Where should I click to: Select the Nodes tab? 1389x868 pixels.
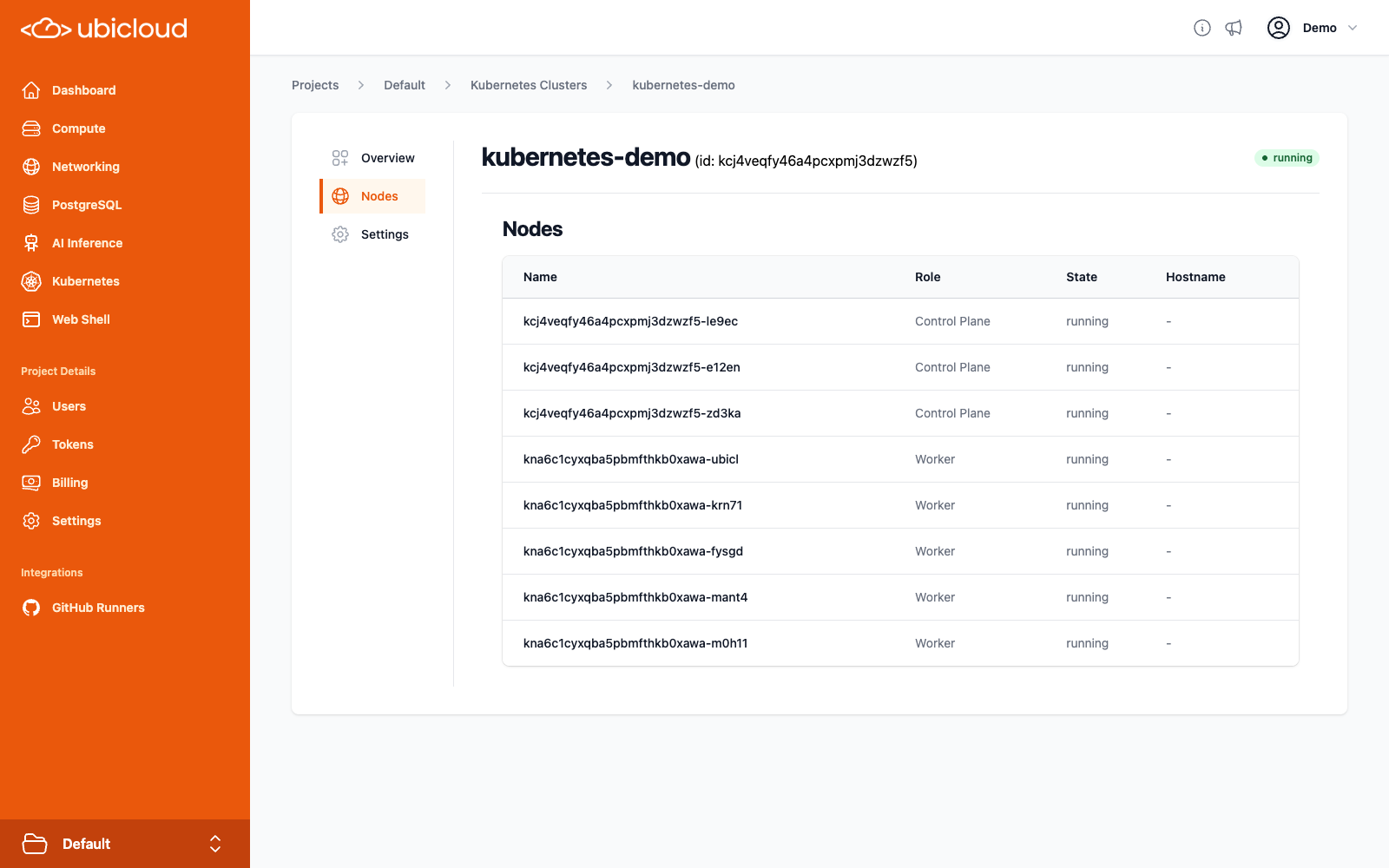click(x=372, y=196)
